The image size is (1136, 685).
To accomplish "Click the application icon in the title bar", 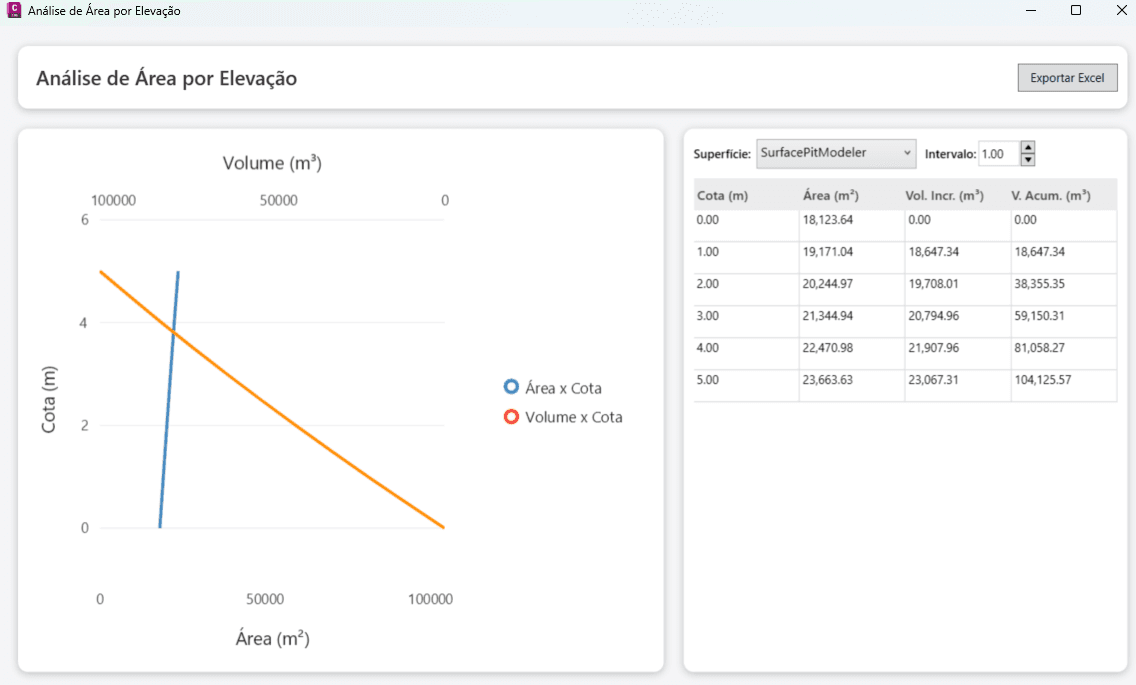I will 14,10.
